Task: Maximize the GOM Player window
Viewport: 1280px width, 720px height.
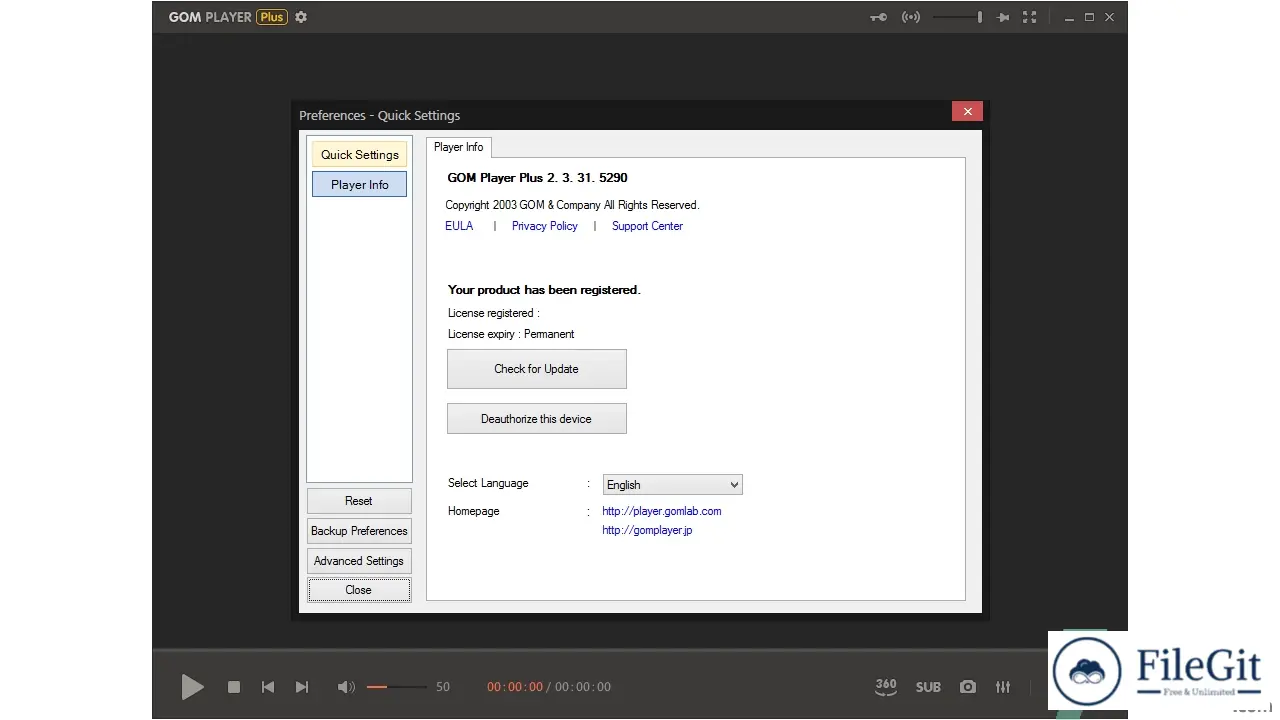Action: point(1090,17)
